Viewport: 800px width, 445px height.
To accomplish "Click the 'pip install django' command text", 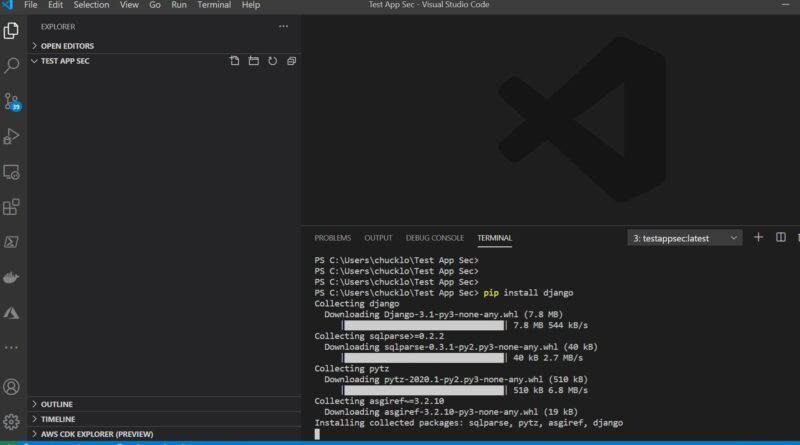I will (528, 293).
